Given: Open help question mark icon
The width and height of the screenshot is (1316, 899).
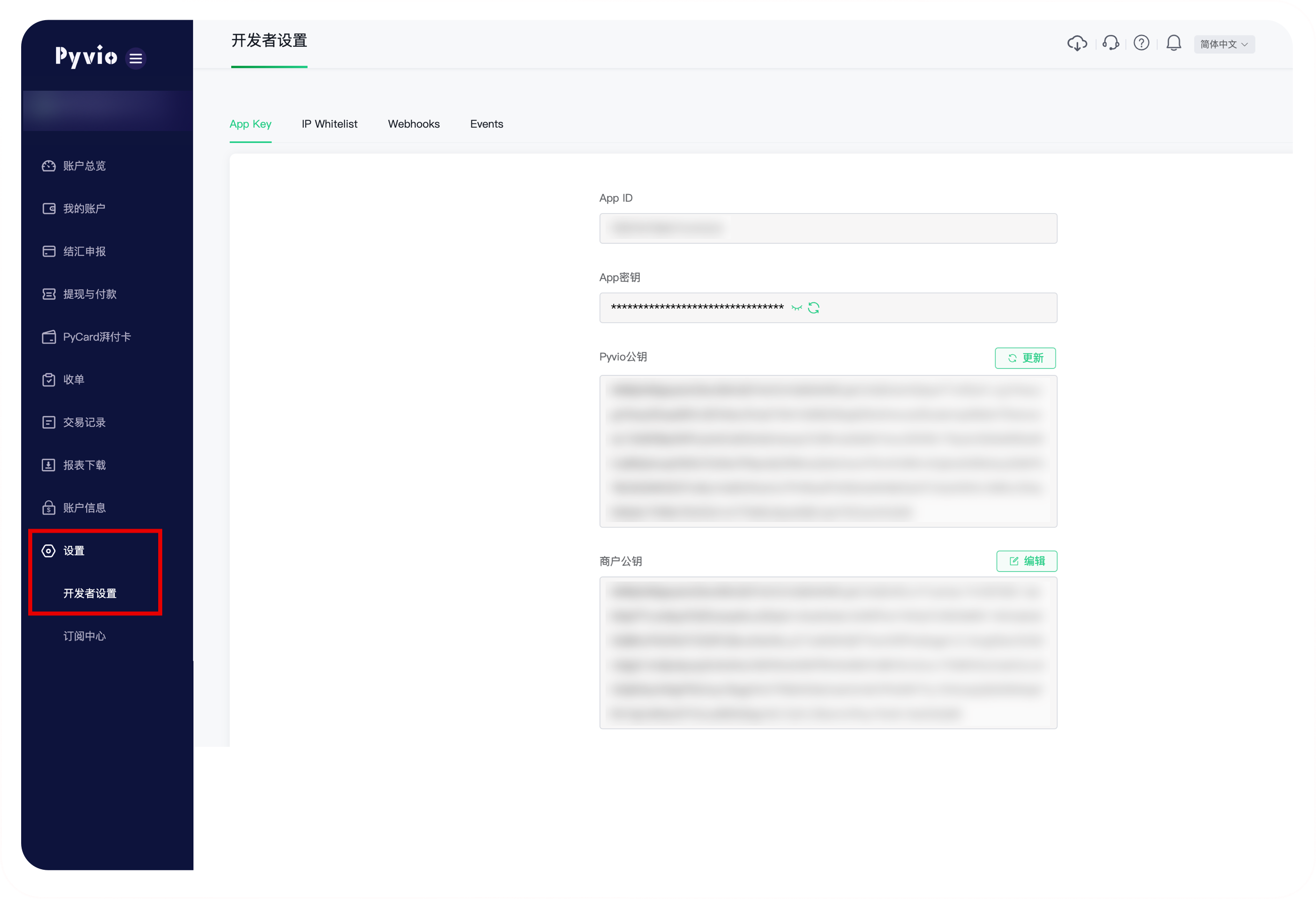Looking at the screenshot, I should 1141,43.
